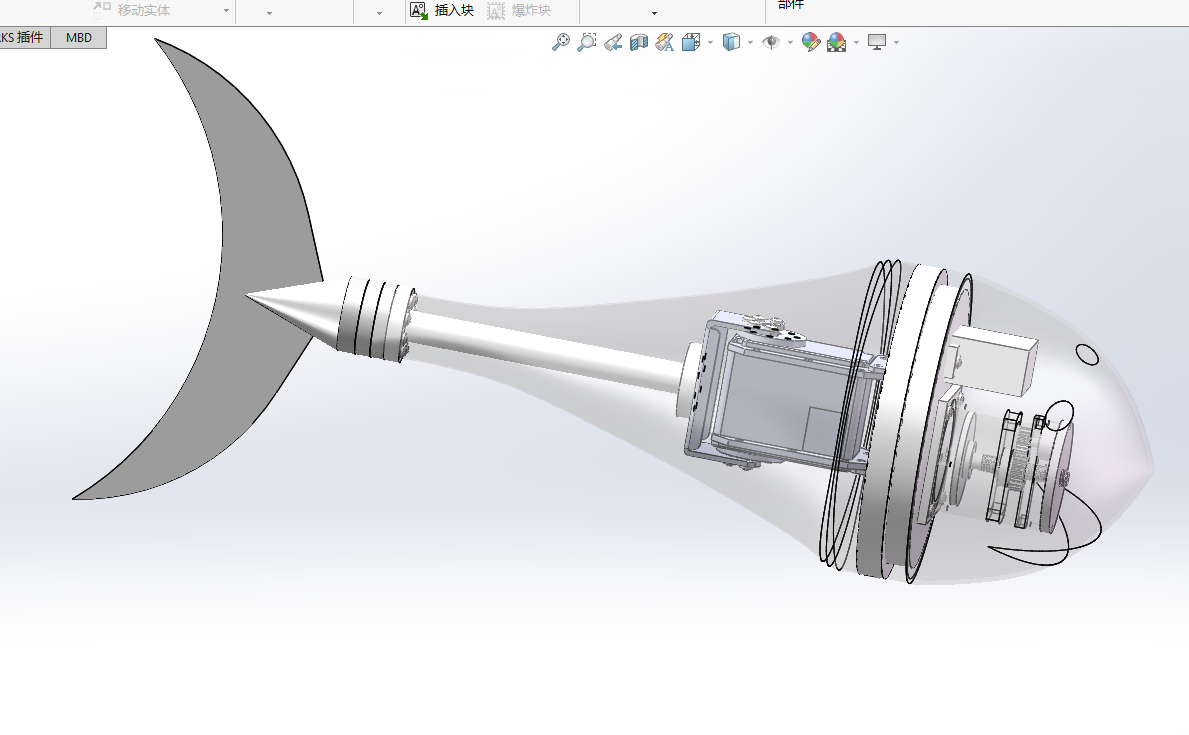Expand the Apply Scene dropdown arrow

click(856, 42)
